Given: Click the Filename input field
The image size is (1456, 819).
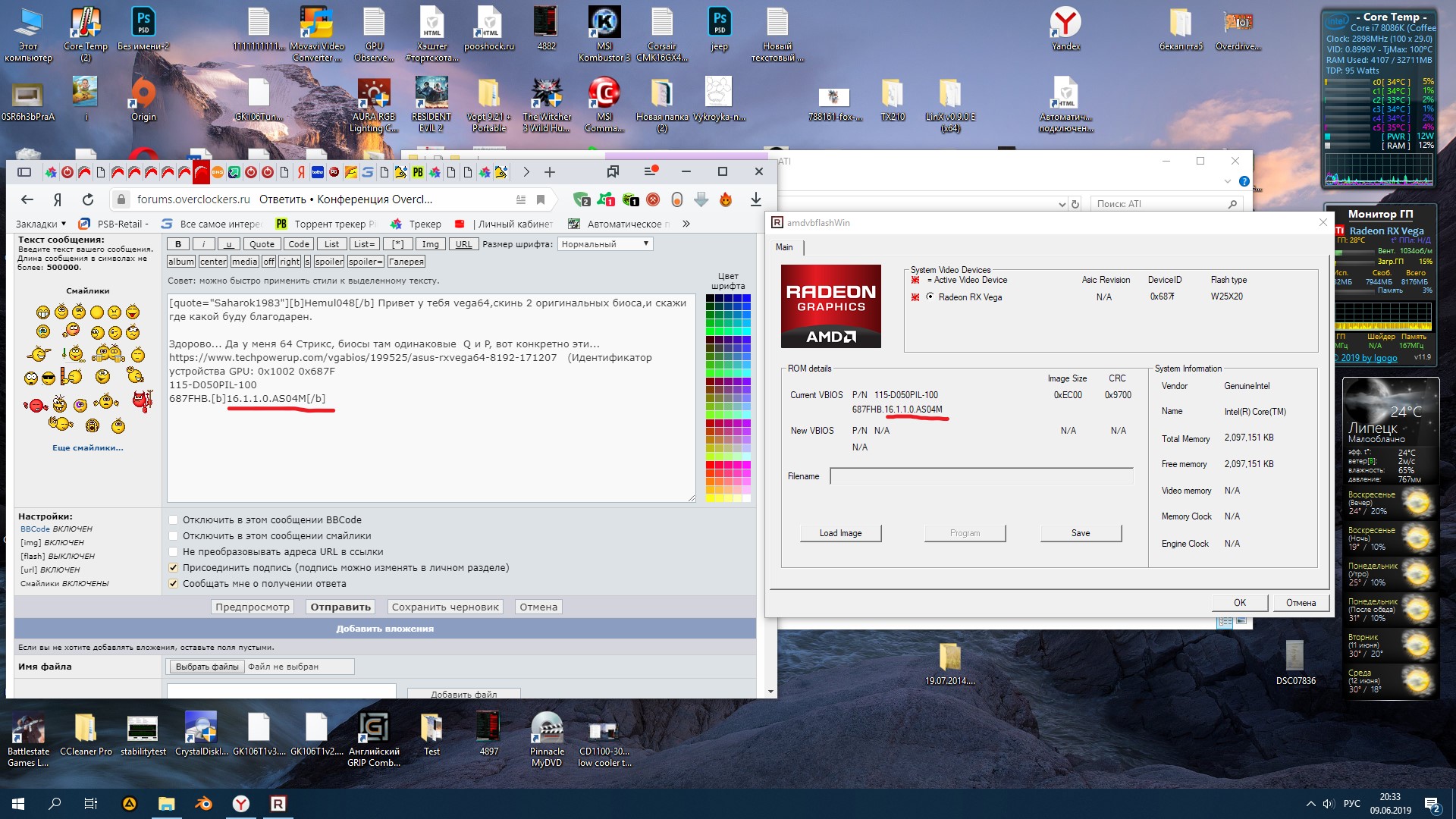Looking at the screenshot, I should 981,476.
